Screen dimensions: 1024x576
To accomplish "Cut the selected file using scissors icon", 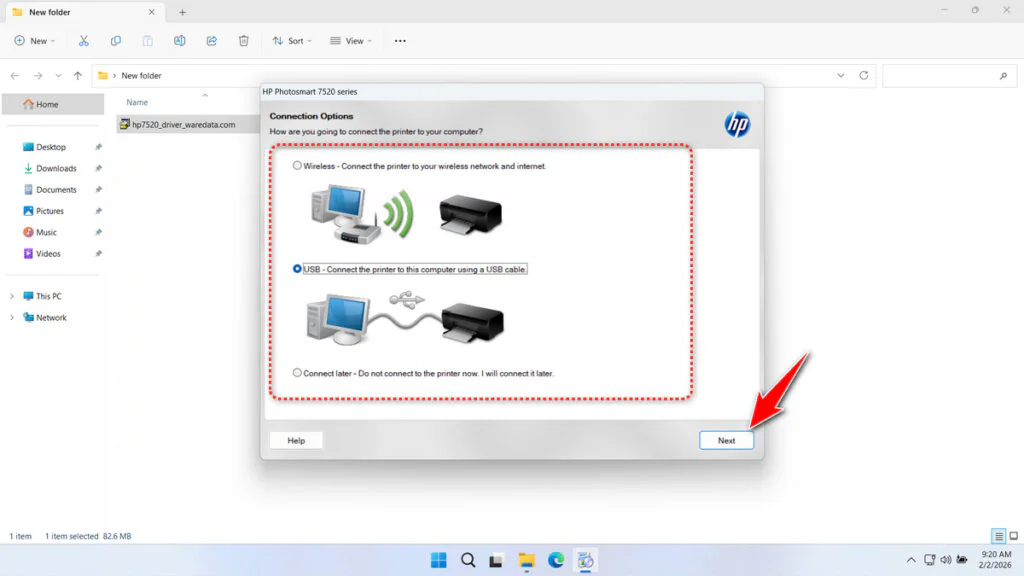I will pyautogui.click(x=84, y=40).
